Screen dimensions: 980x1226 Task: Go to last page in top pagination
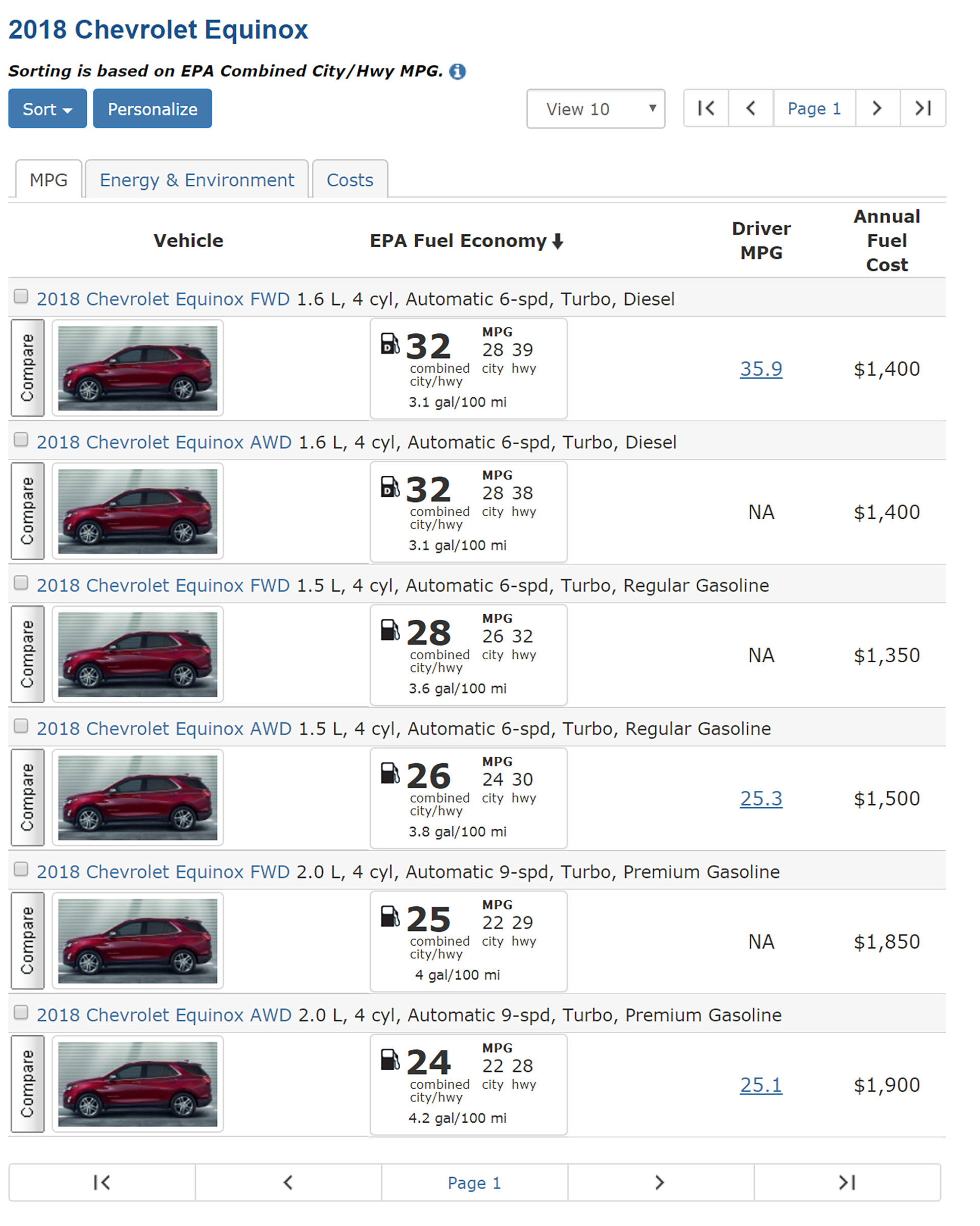pos(923,108)
